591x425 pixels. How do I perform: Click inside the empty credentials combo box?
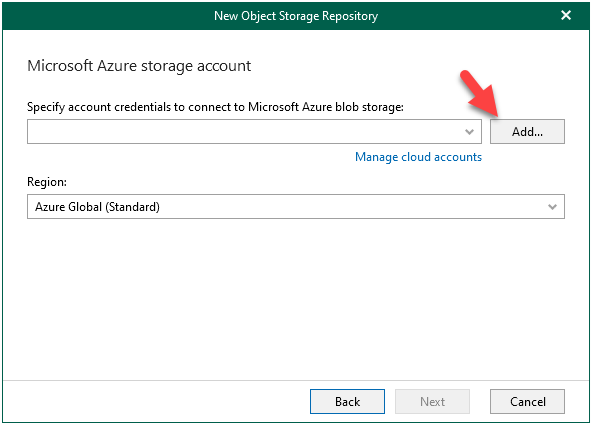[x=245, y=131]
